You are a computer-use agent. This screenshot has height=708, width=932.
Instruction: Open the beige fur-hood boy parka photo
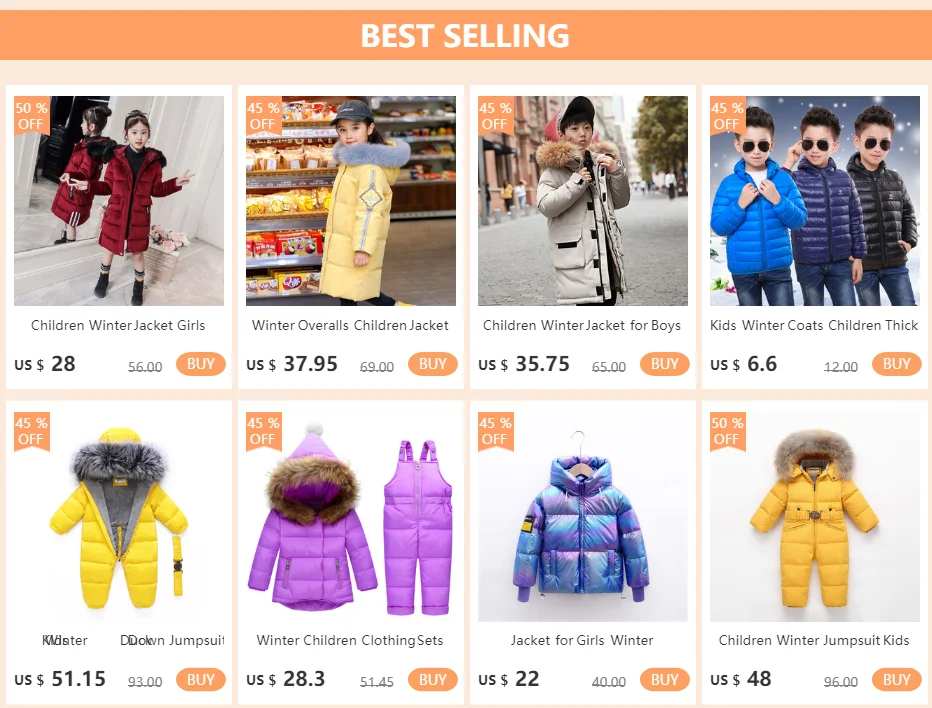582,201
